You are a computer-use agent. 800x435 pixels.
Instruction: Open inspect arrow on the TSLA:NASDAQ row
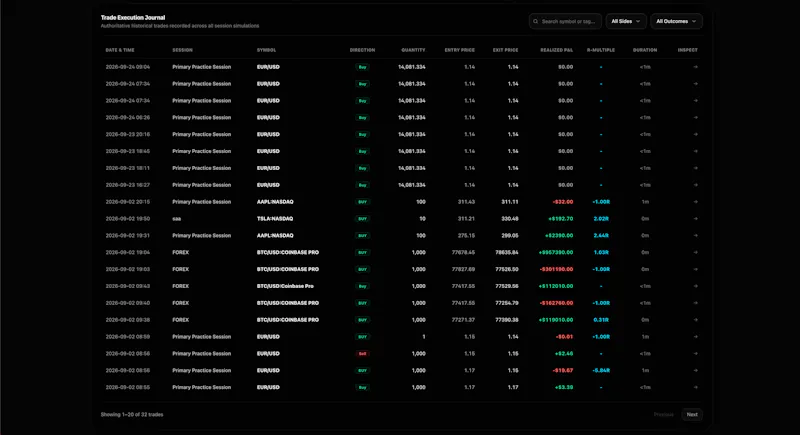pos(695,218)
